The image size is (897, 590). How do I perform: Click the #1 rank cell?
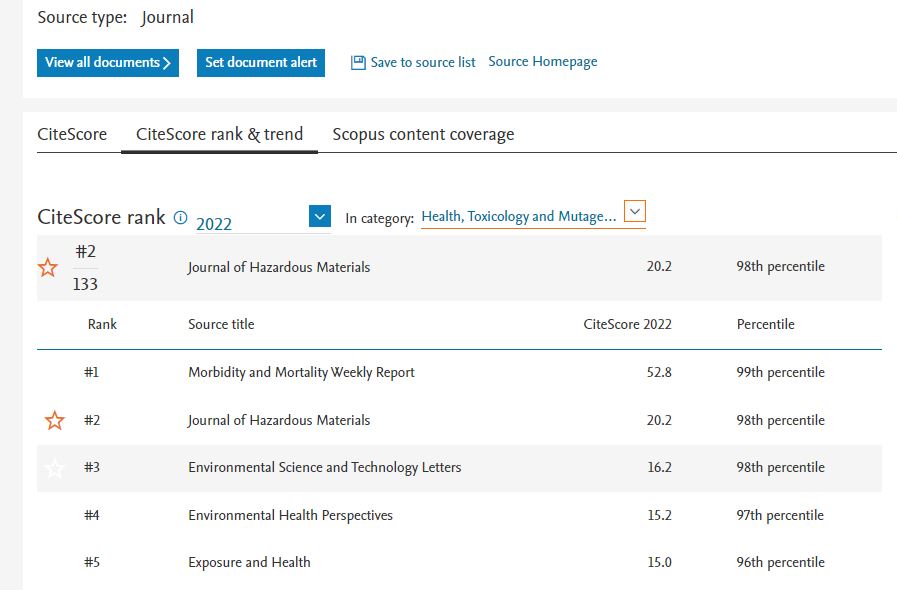92,373
